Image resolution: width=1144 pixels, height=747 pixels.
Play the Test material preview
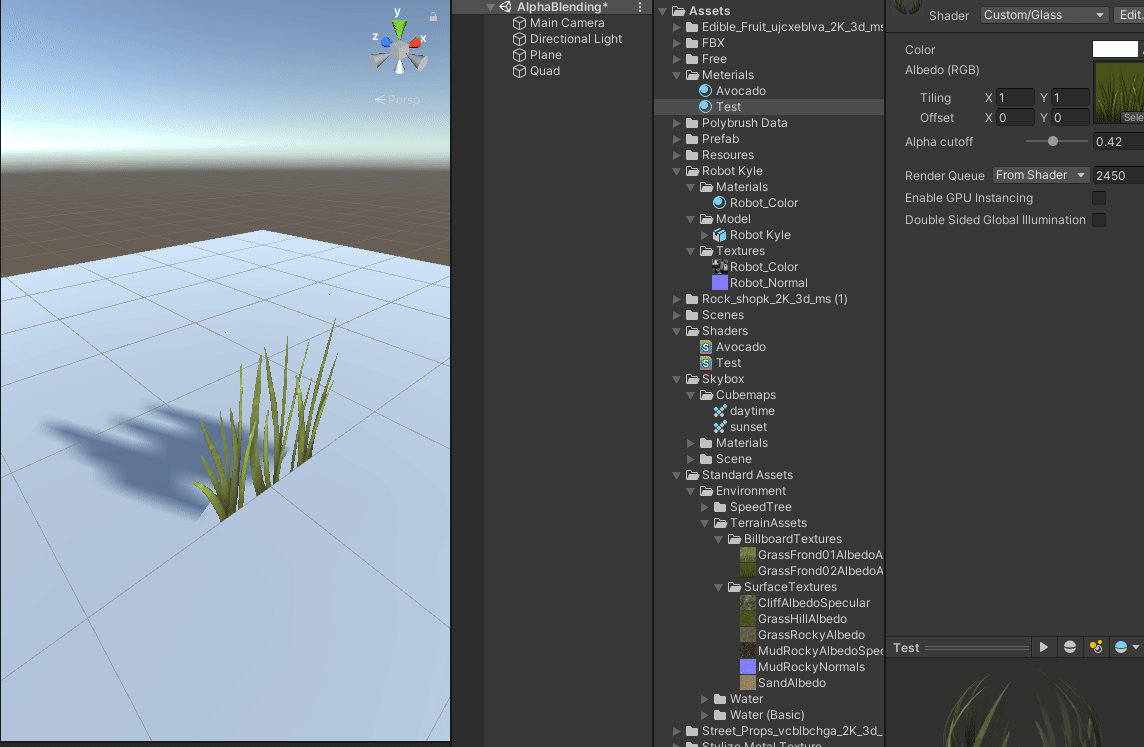[1044, 647]
